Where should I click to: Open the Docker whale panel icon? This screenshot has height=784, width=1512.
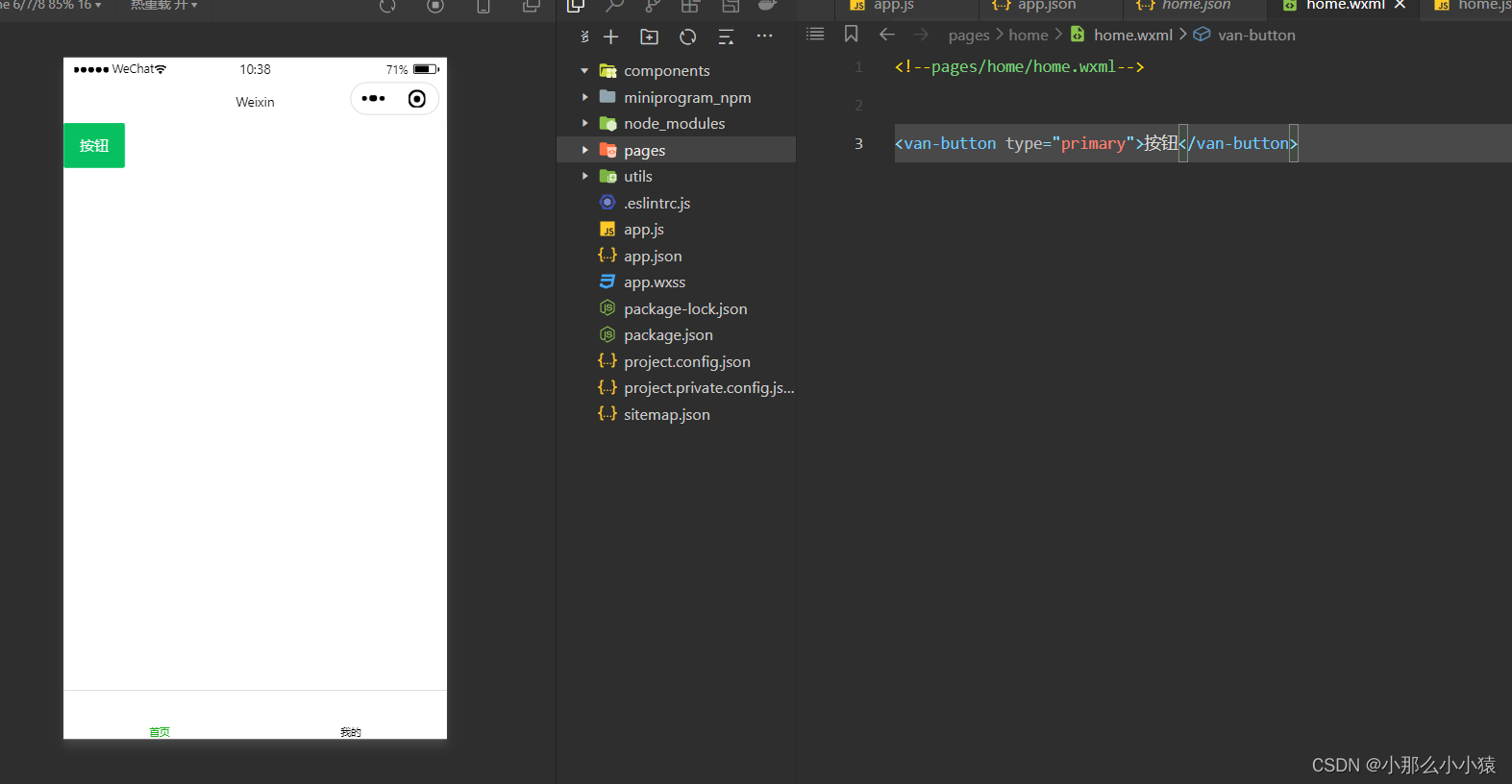(x=767, y=6)
